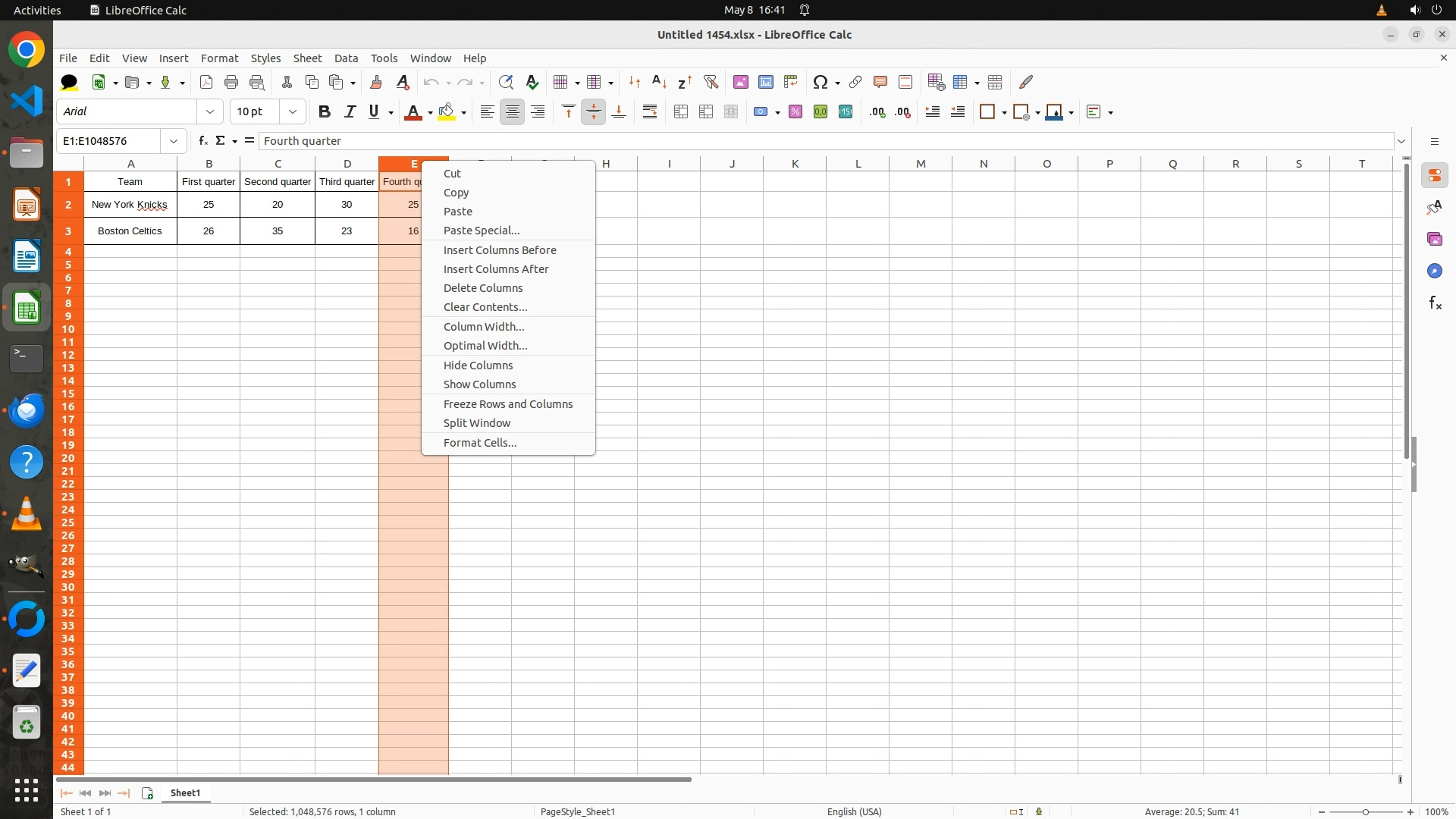
Task: Click the Print toolbar icon
Action: [x=231, y=82]
